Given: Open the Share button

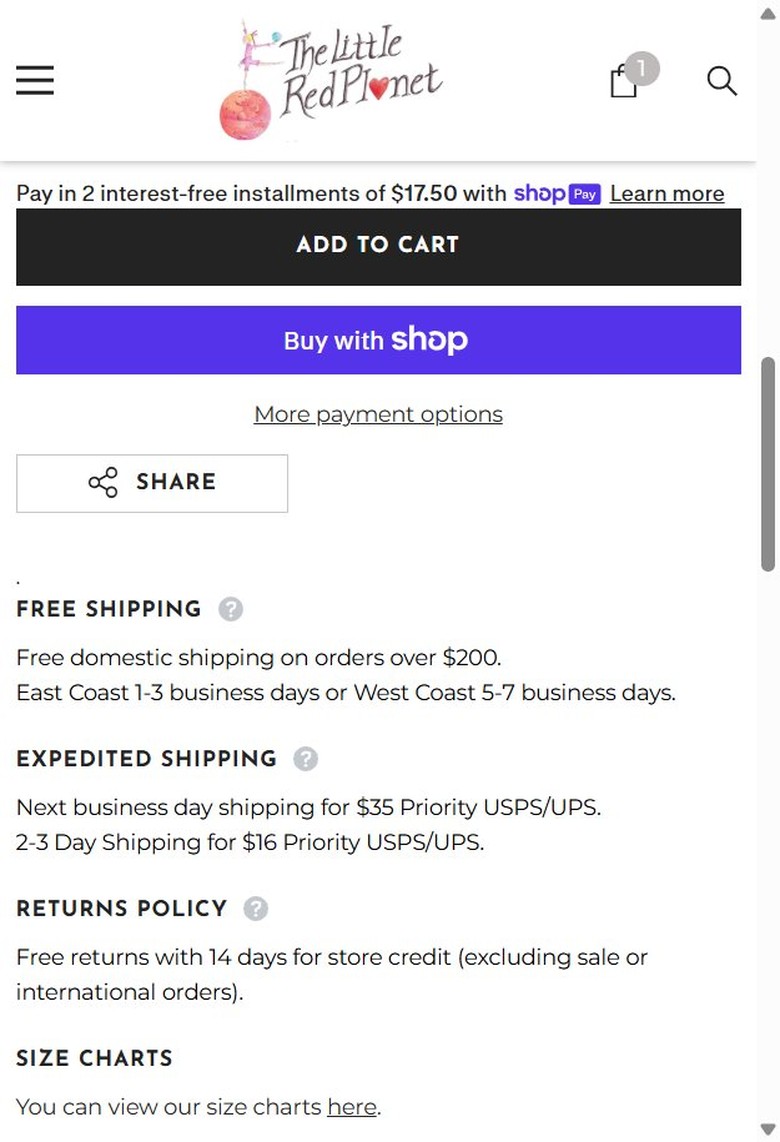Looking at the screenshot, I should 152,484.
